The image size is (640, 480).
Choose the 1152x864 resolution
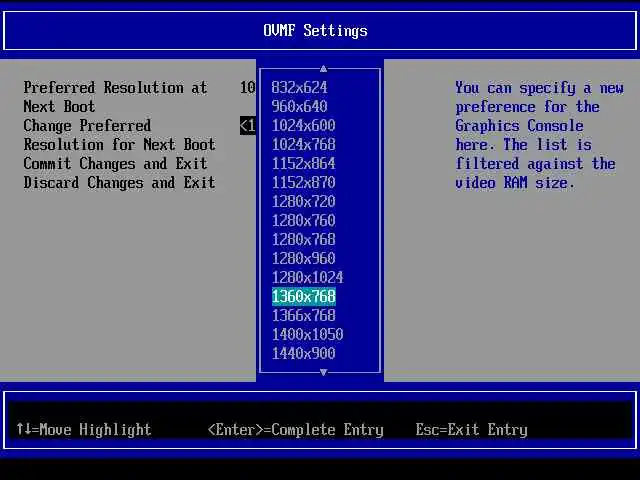(303, 164)
